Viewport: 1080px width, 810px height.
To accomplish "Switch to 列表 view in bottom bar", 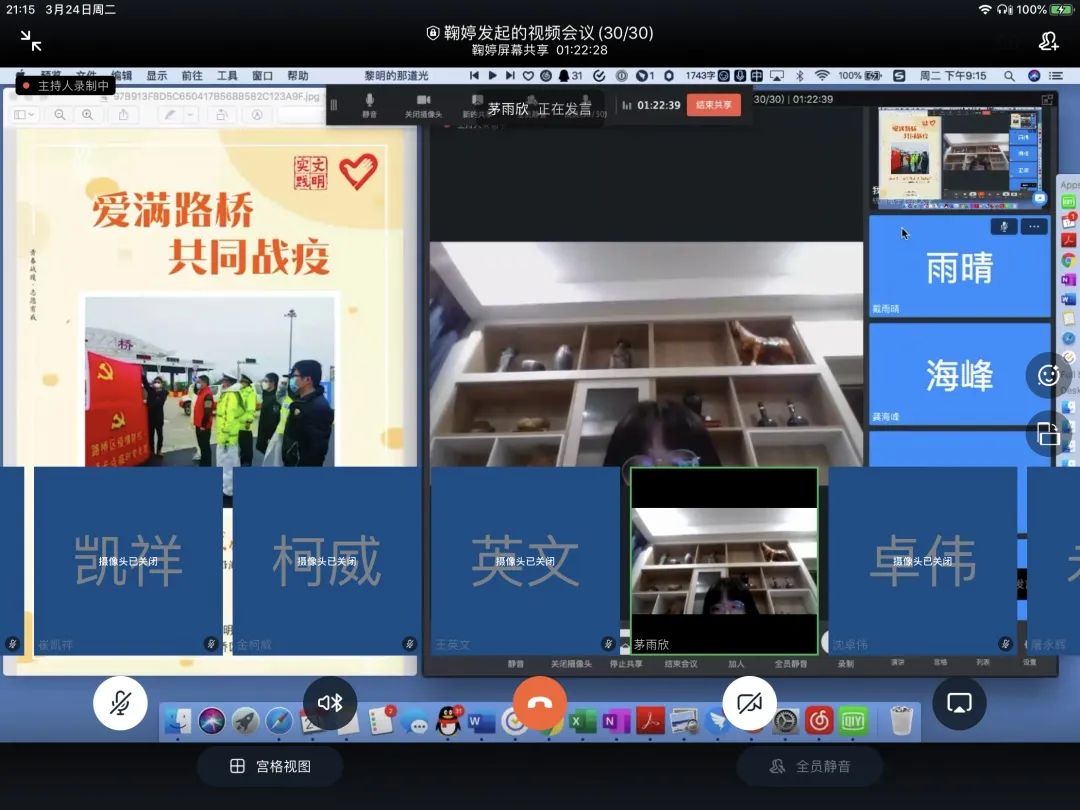I will [983, 663].
